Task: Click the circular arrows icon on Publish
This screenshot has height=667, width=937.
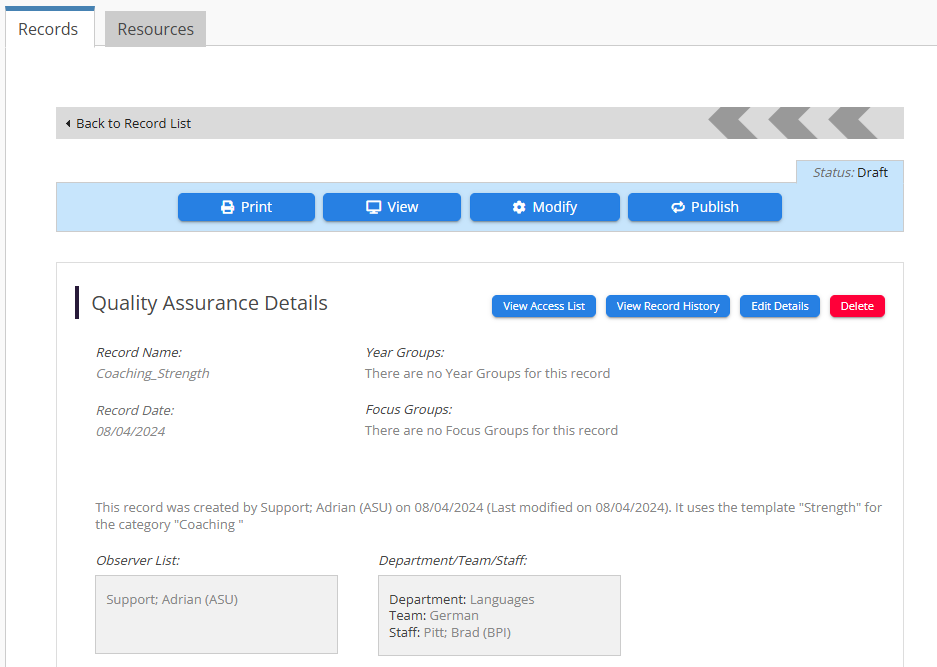Action: (677, 207)
